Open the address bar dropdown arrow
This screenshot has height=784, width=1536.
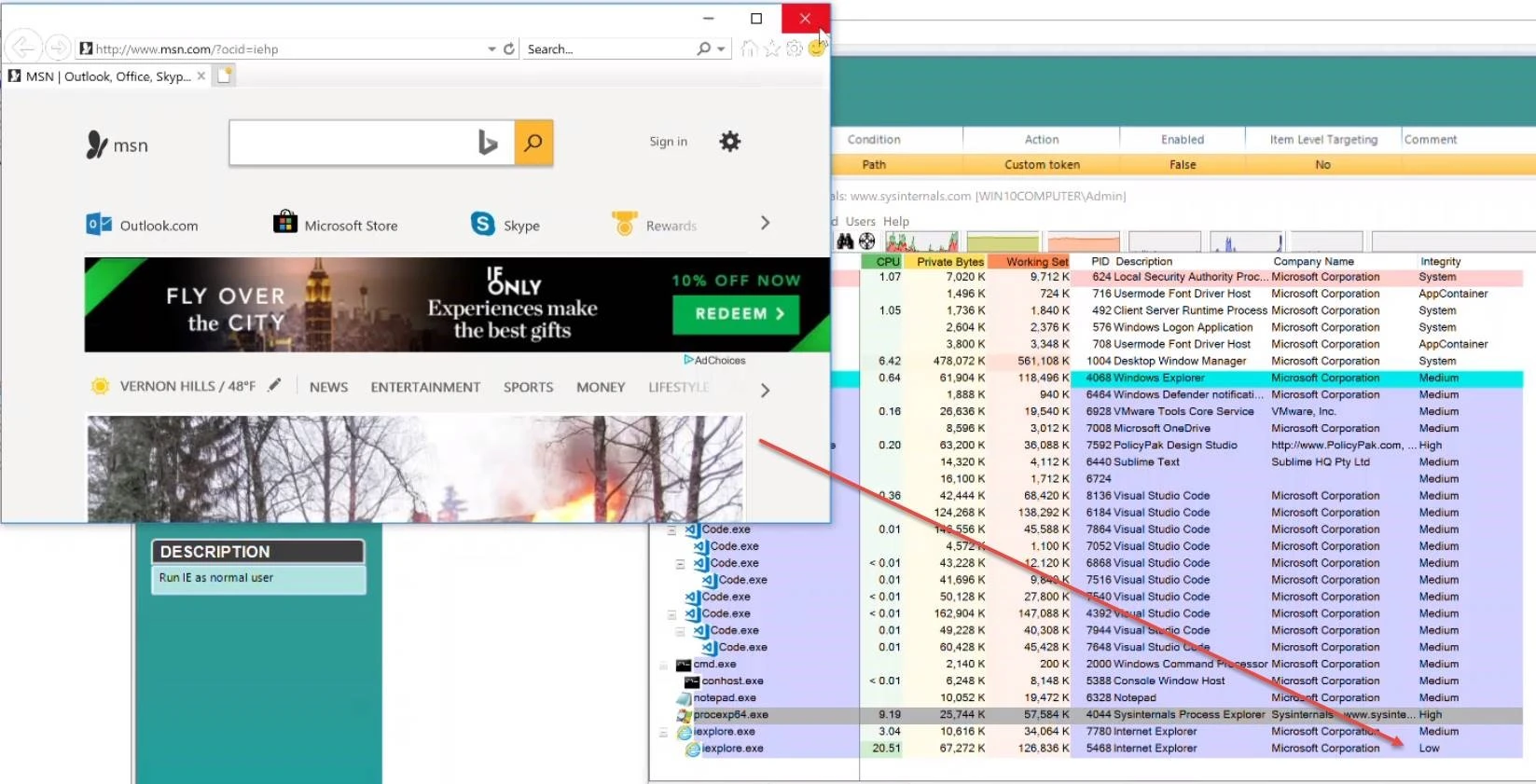click(x=491, y=48)
